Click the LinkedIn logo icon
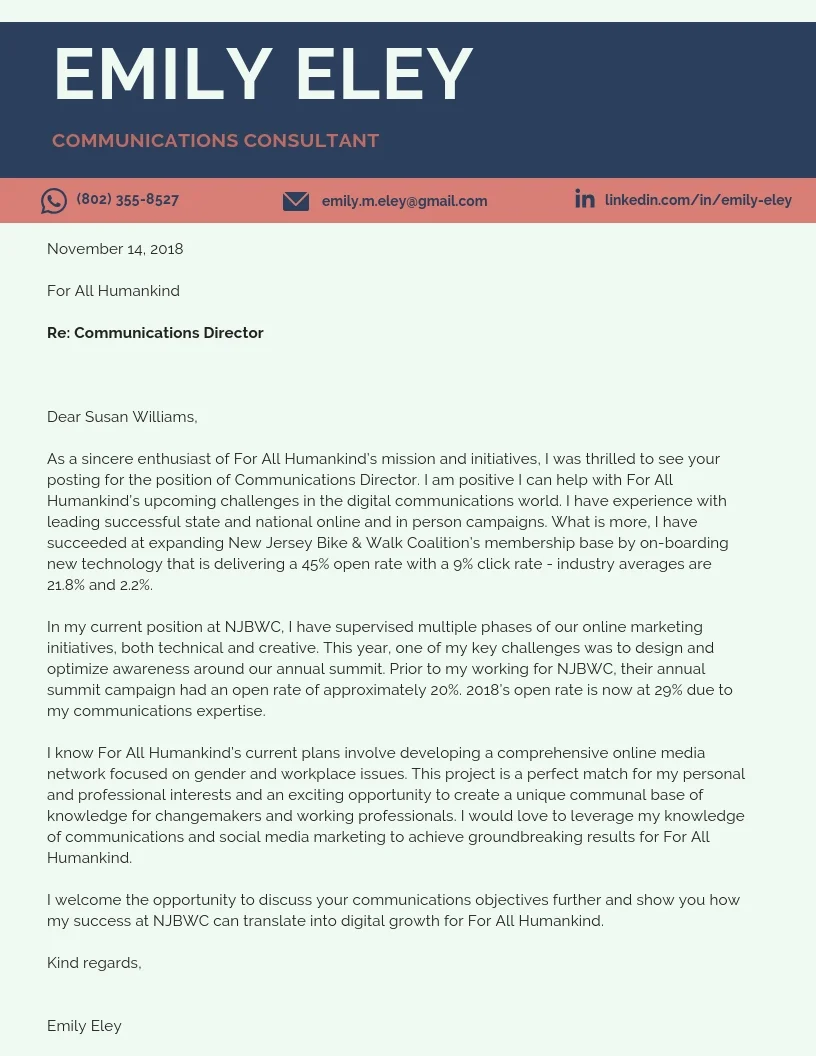The image size is (816, 1056). [x=584, y=199]
